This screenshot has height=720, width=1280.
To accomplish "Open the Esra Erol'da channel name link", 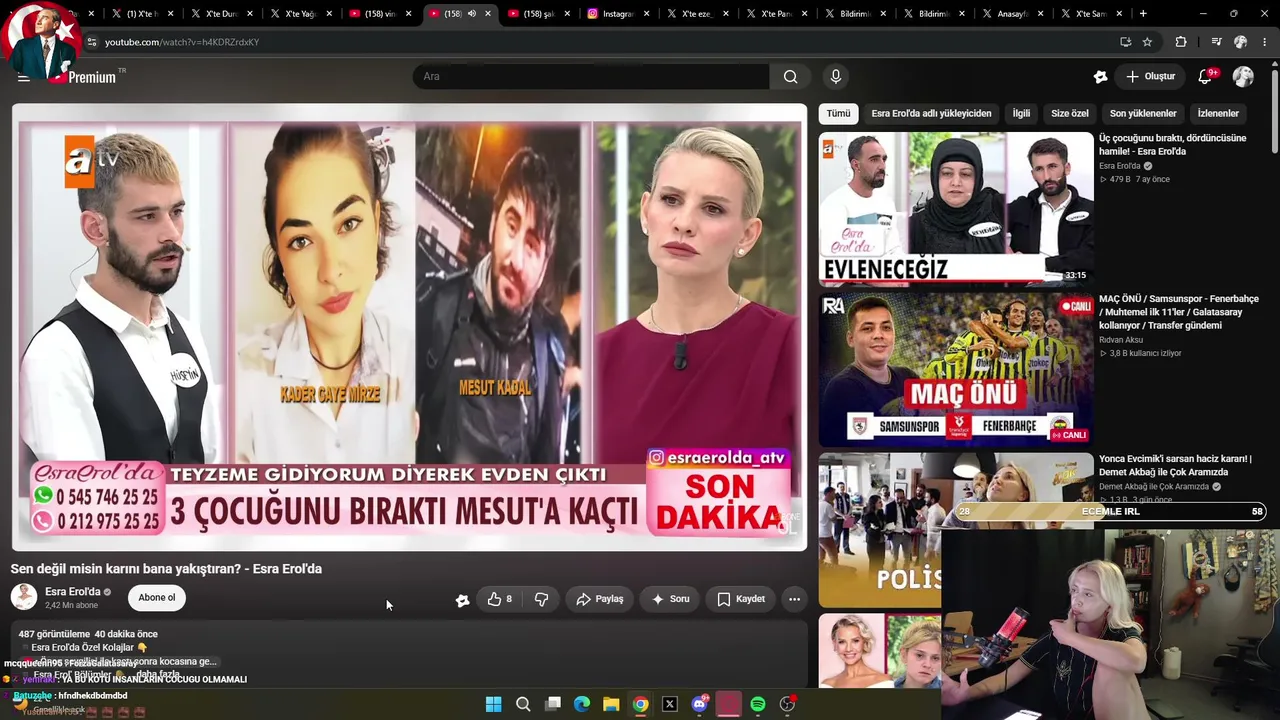I will [73, 592].
